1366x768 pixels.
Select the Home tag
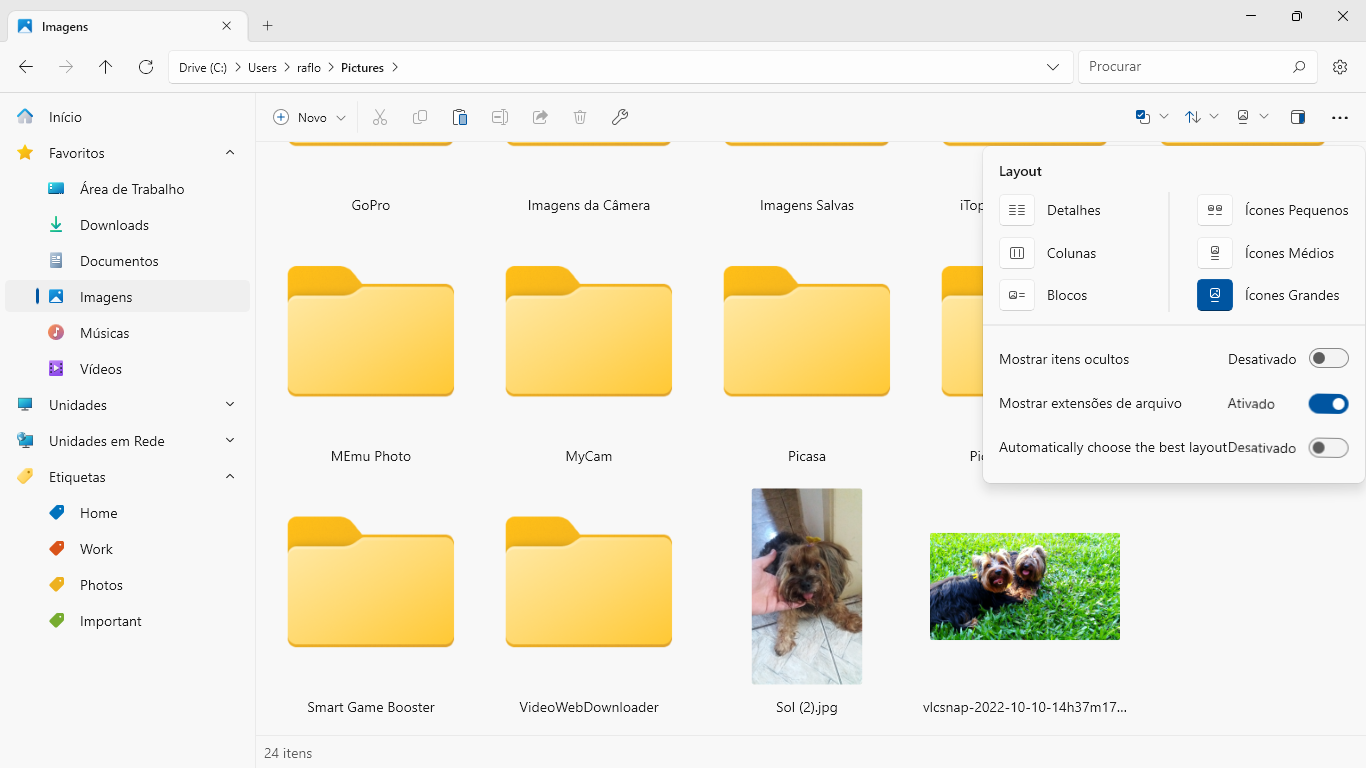(127, 513)
